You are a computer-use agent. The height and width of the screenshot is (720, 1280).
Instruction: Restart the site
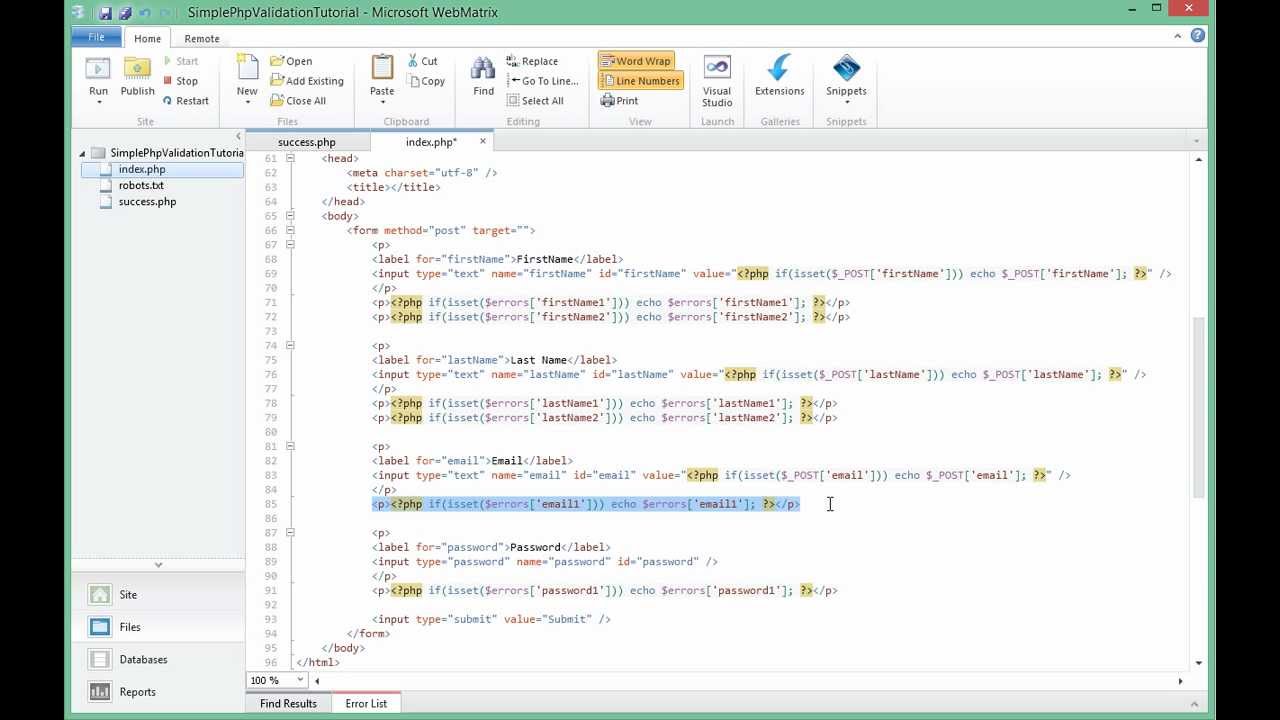pos(186,101)
